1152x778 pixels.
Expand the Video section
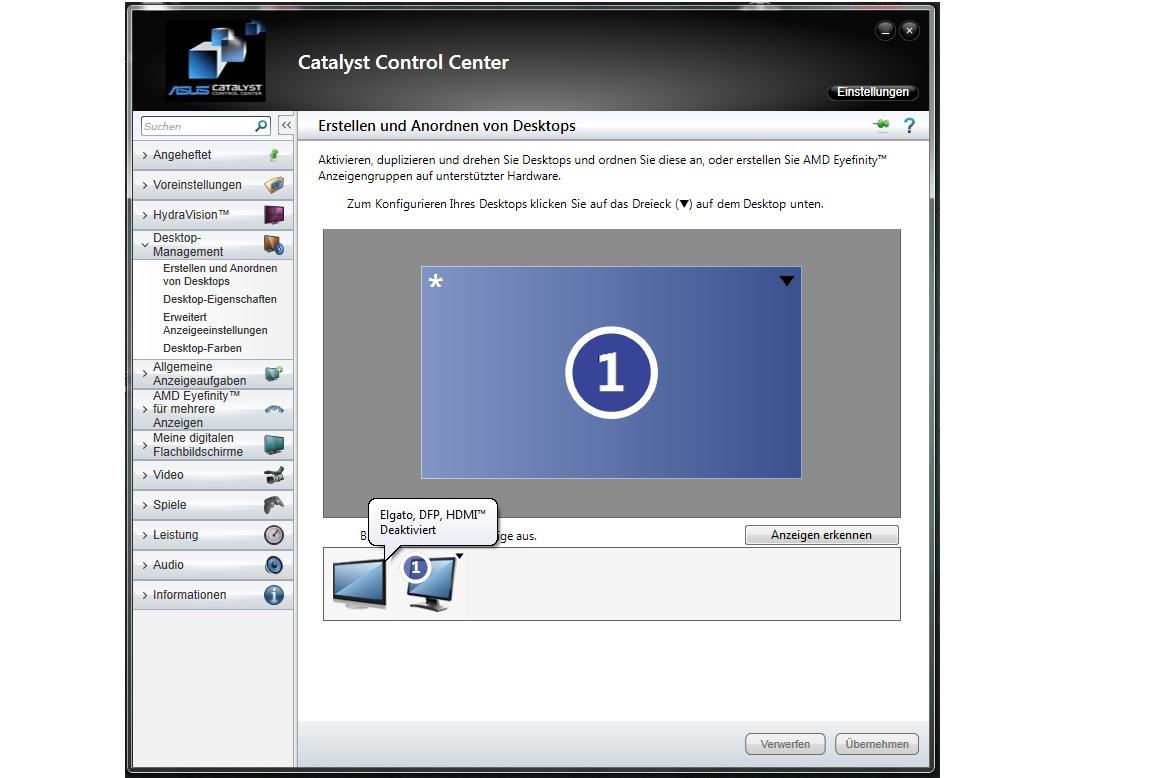coord(213,475)
